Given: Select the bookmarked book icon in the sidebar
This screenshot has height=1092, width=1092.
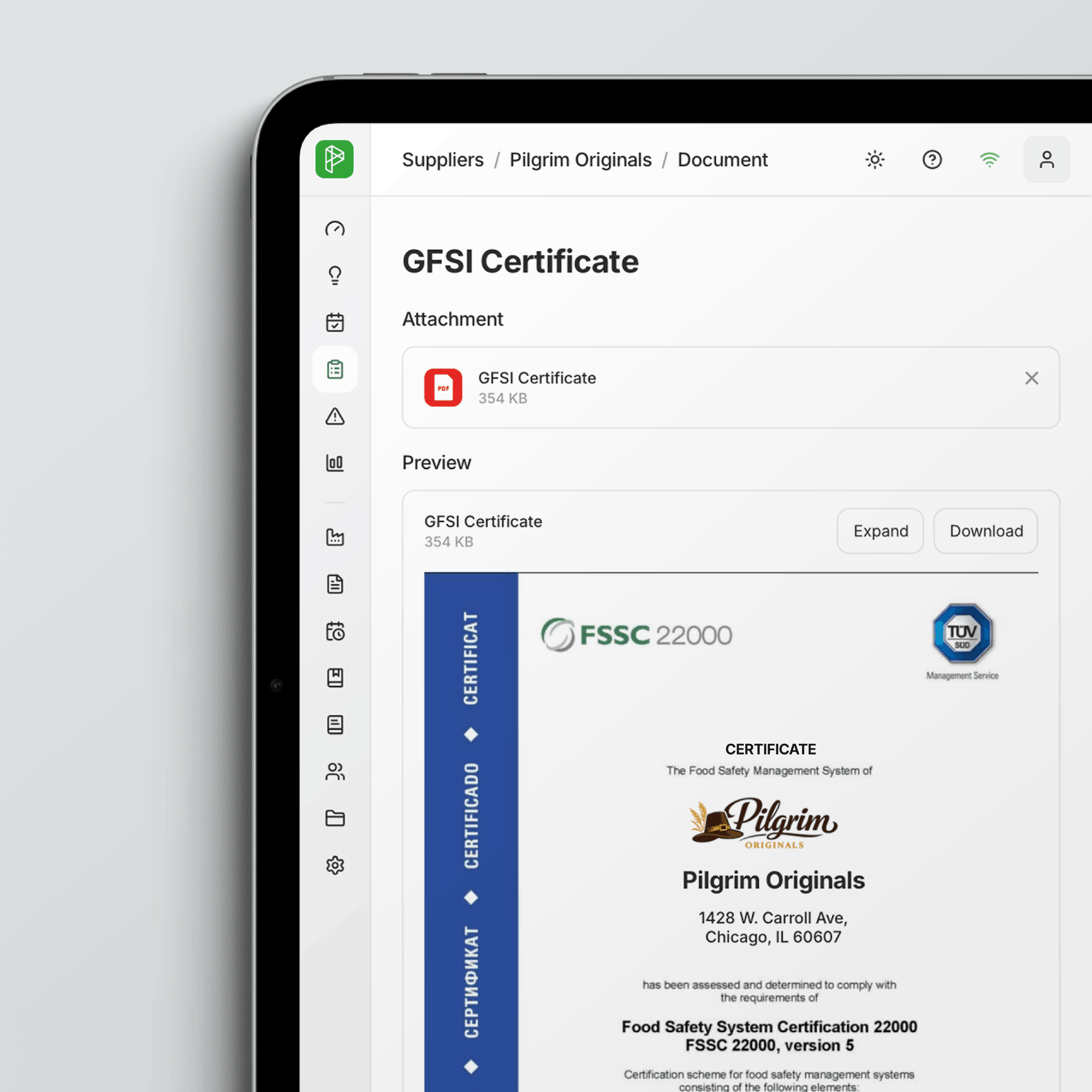Looking at the screenshot, I should pyautogui.click(x=335, y=678).
